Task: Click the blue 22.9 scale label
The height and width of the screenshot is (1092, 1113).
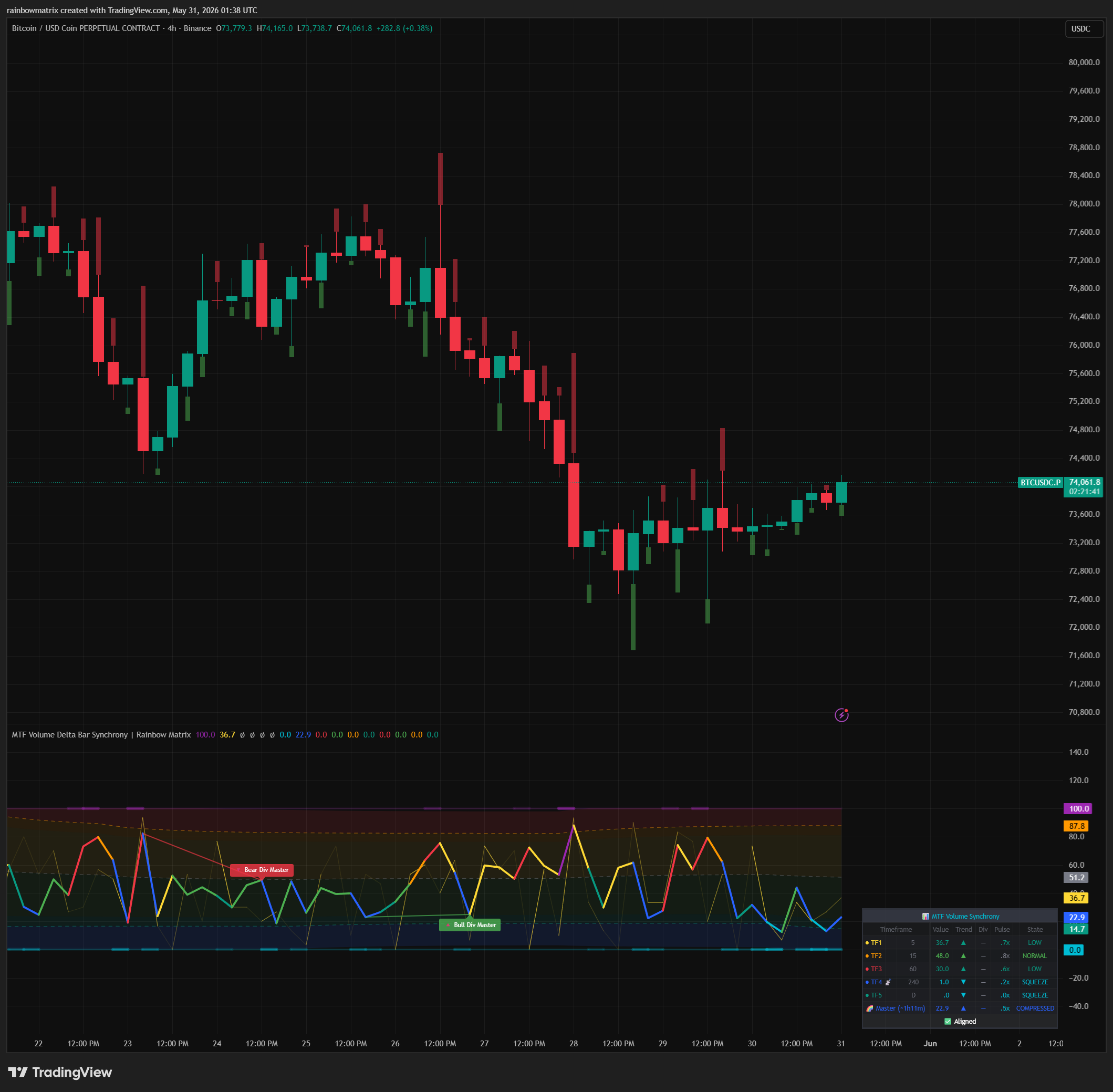Action: tap(1076, 918)
